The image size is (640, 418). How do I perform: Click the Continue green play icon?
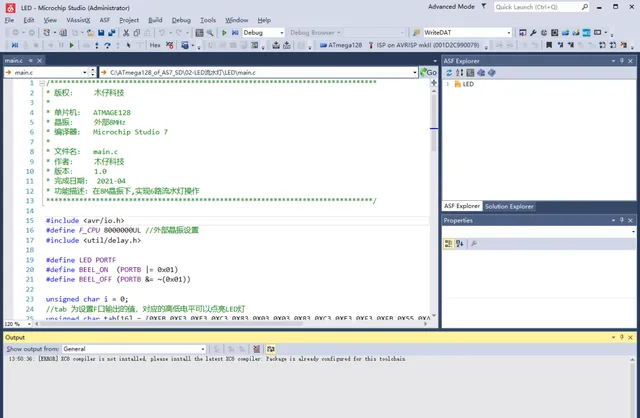tap(71, 45)
